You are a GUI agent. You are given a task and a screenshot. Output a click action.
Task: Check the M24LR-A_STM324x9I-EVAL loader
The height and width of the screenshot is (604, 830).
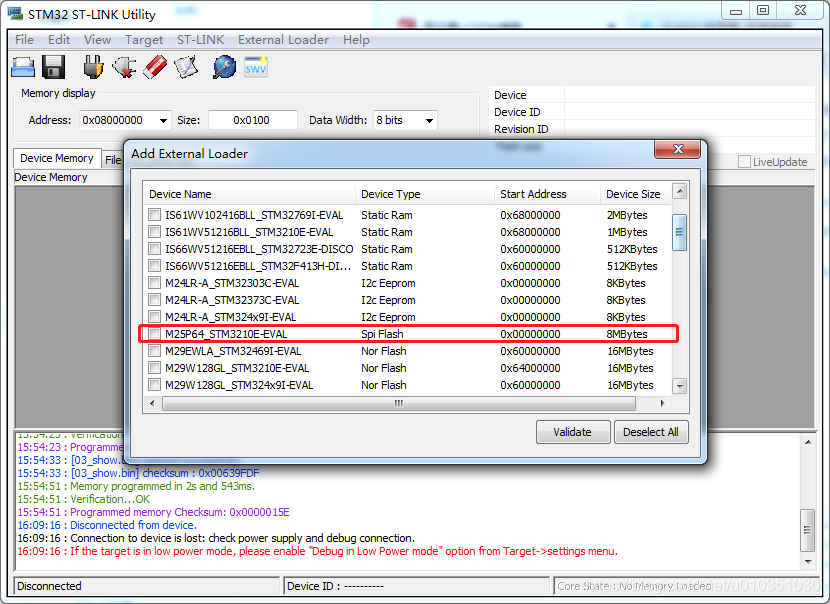(154, 317)
